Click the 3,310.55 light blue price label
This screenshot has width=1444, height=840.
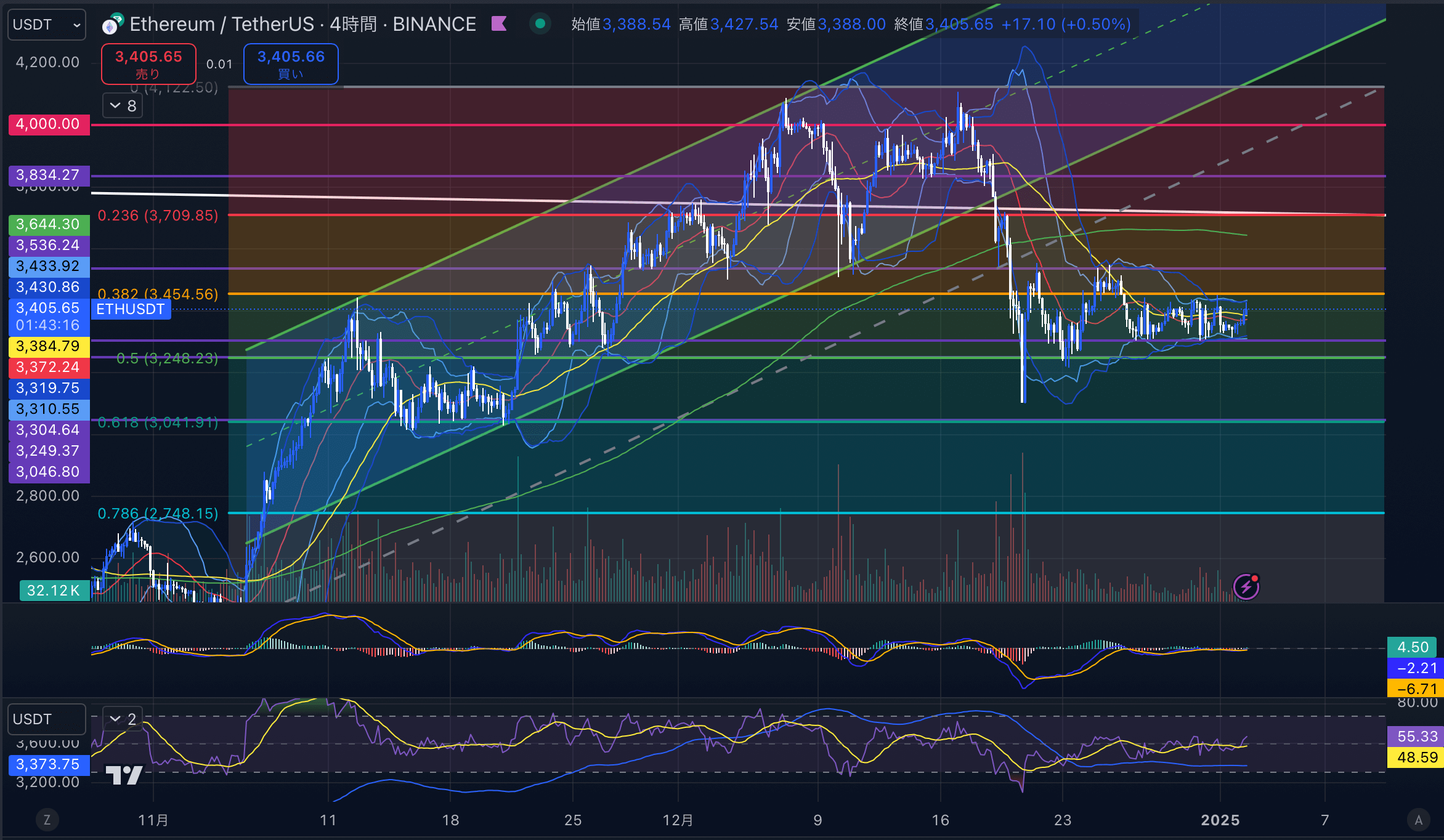[49, 409]
